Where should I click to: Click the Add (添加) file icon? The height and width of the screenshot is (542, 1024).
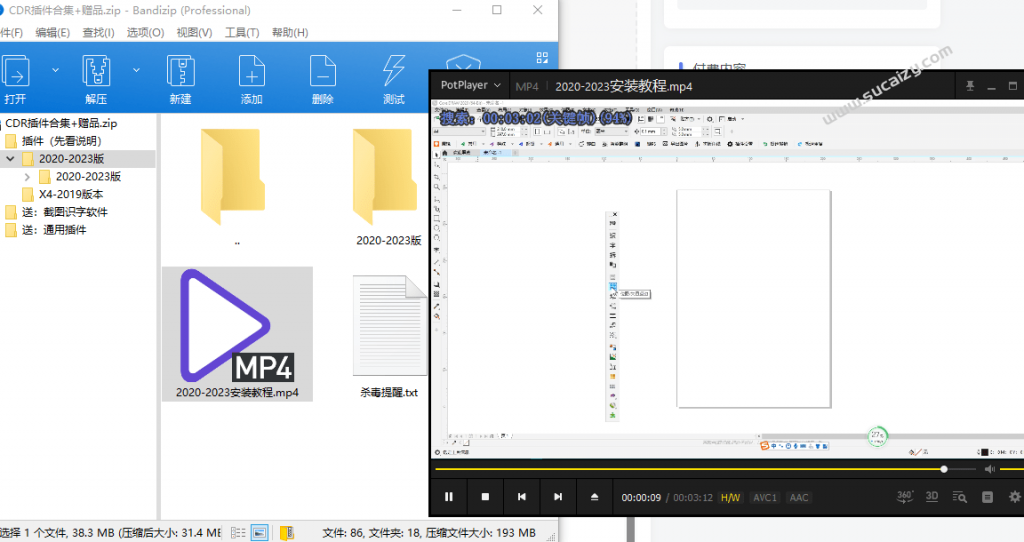tap(251, 74)
